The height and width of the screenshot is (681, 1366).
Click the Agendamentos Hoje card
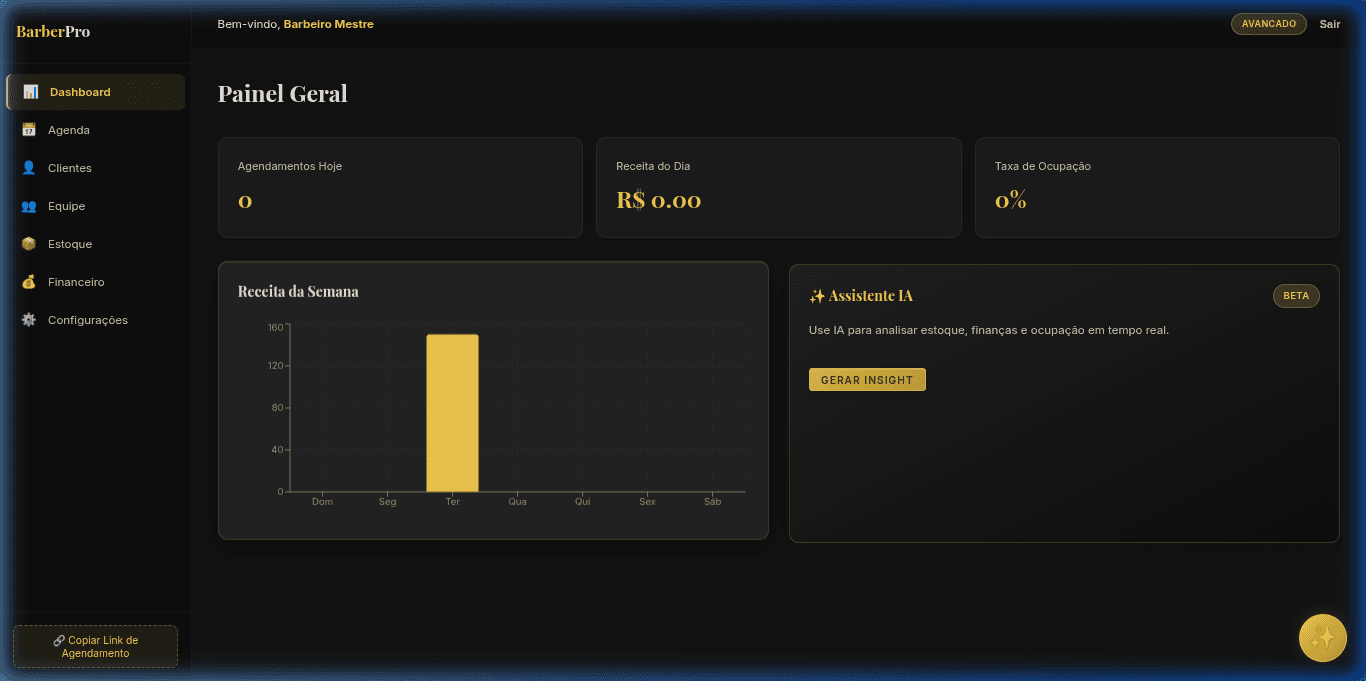pyautogui.click(x=400, y=187)
